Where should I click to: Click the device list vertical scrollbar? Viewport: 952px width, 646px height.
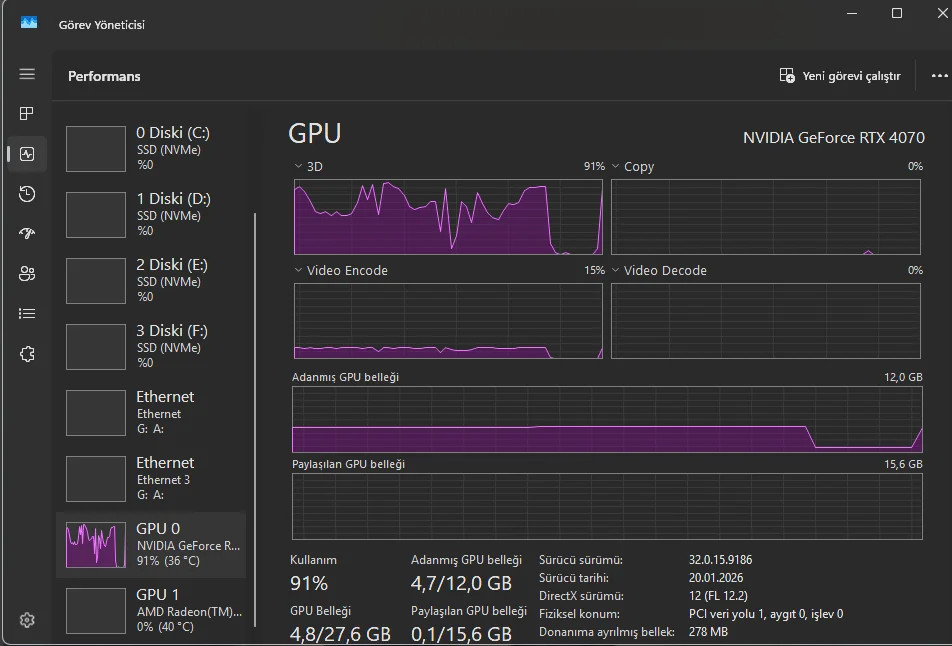[256, 400]
